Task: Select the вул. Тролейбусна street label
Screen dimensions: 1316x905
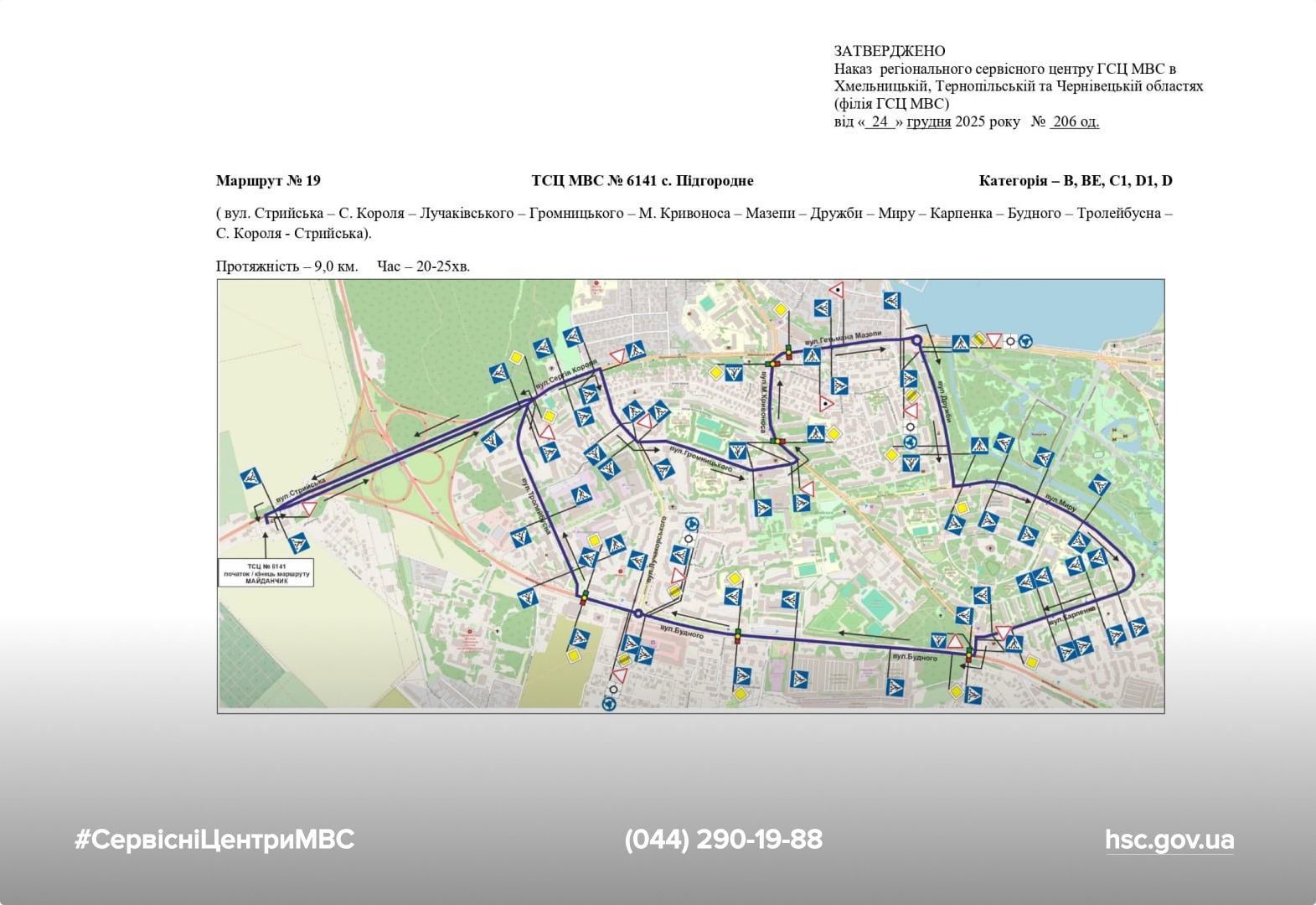Action: (x=536, y=505)
